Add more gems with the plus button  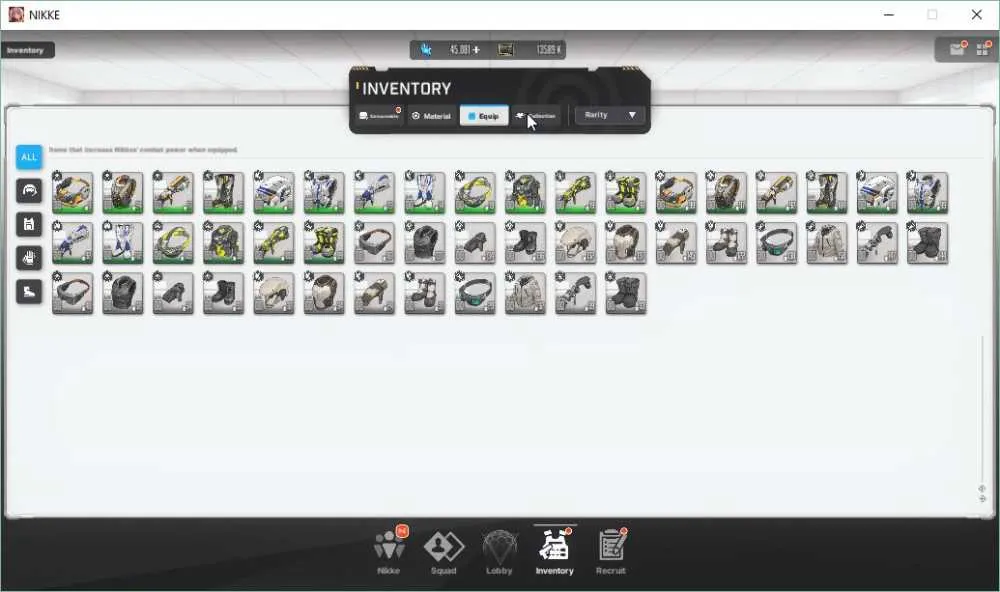pyautogui.click(x=476, y=49)
